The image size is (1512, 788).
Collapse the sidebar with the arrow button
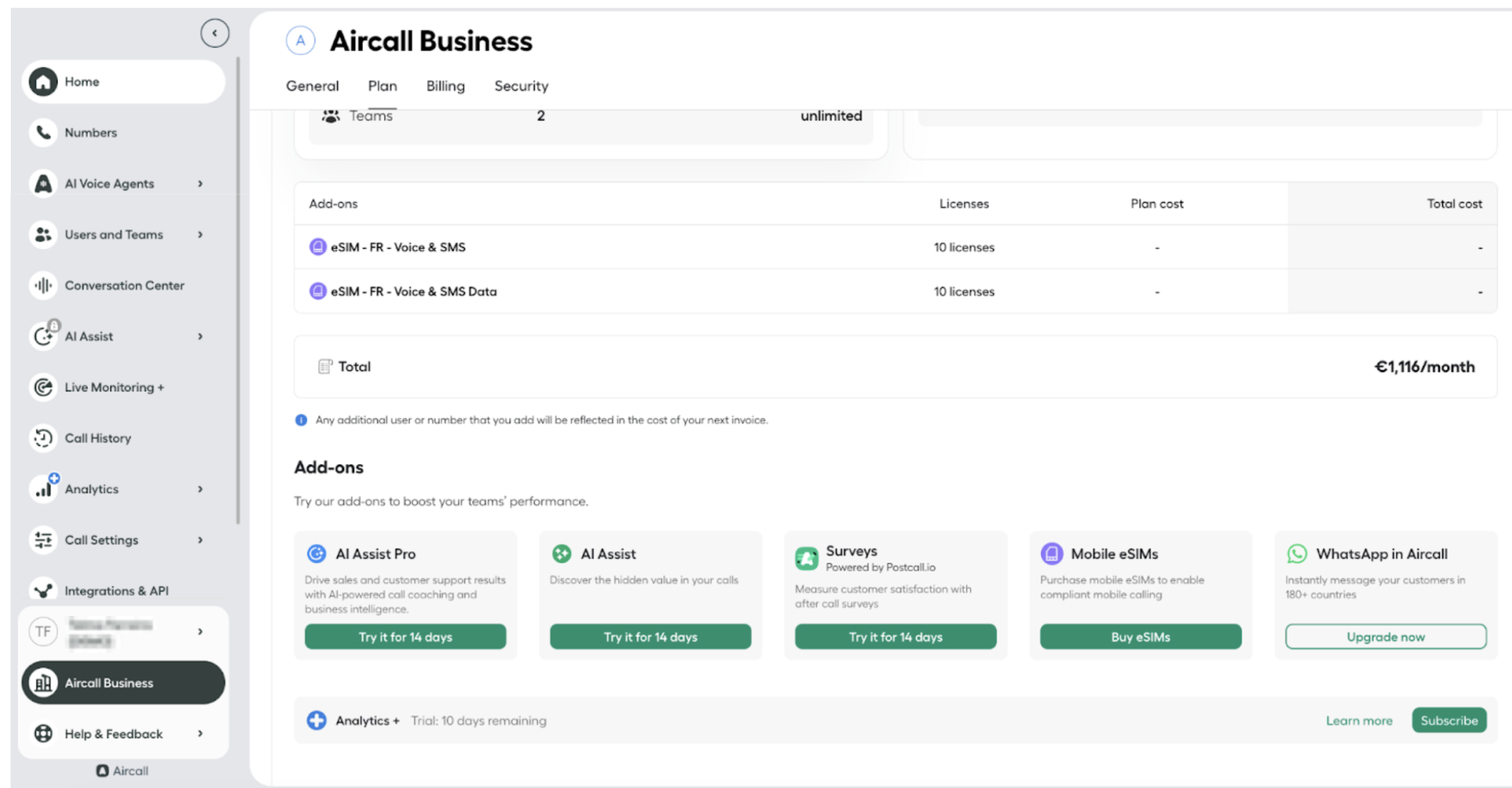point(214,33)
